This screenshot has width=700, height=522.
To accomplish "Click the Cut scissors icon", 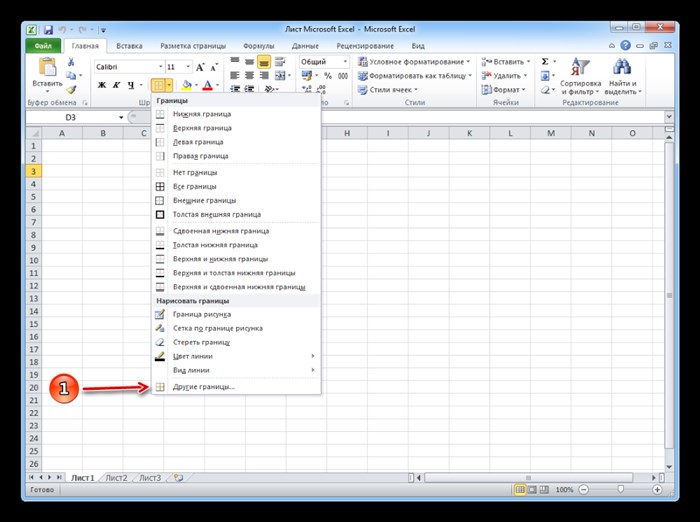I will (x=71, y=62).
